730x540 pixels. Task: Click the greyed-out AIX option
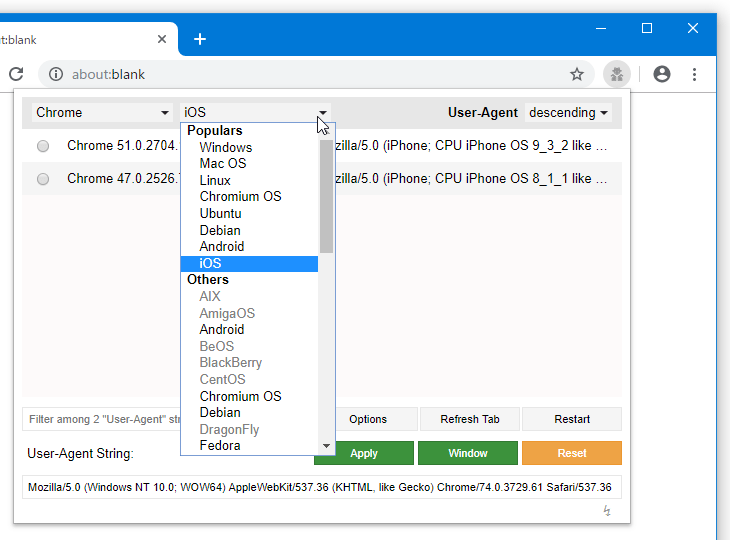point(249,297)
